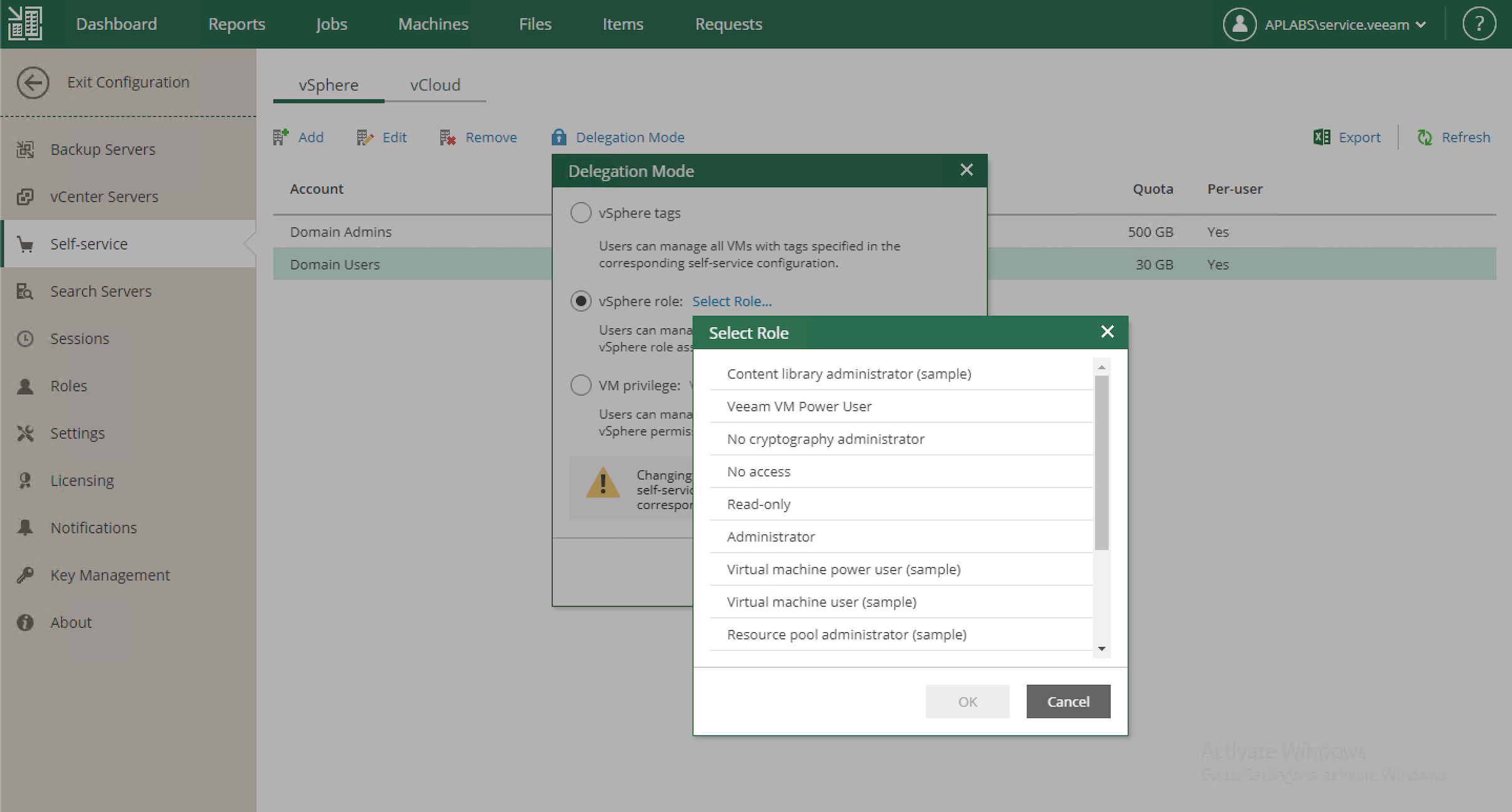This screenshot has height=812, width=1512.
Task: Select the Domain Admins account row
Action: [x=412, y=232]
